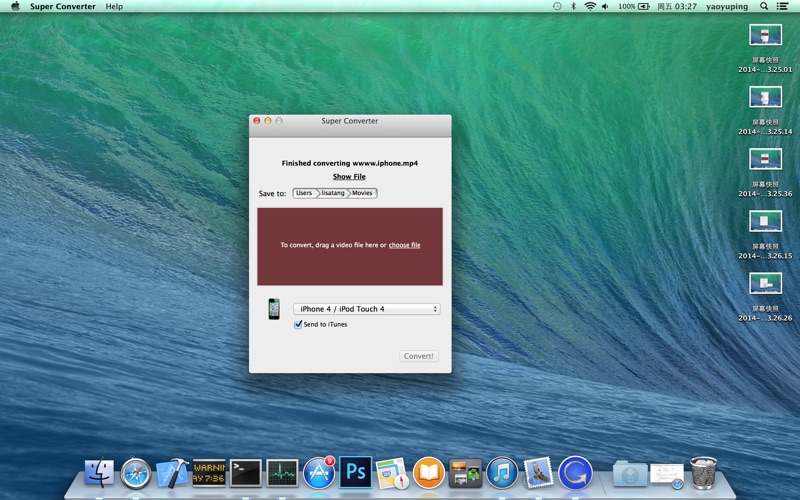Open the Mail stamp icon in dock
The width and height of the screenshot is (800, 500).
(538, 472)
